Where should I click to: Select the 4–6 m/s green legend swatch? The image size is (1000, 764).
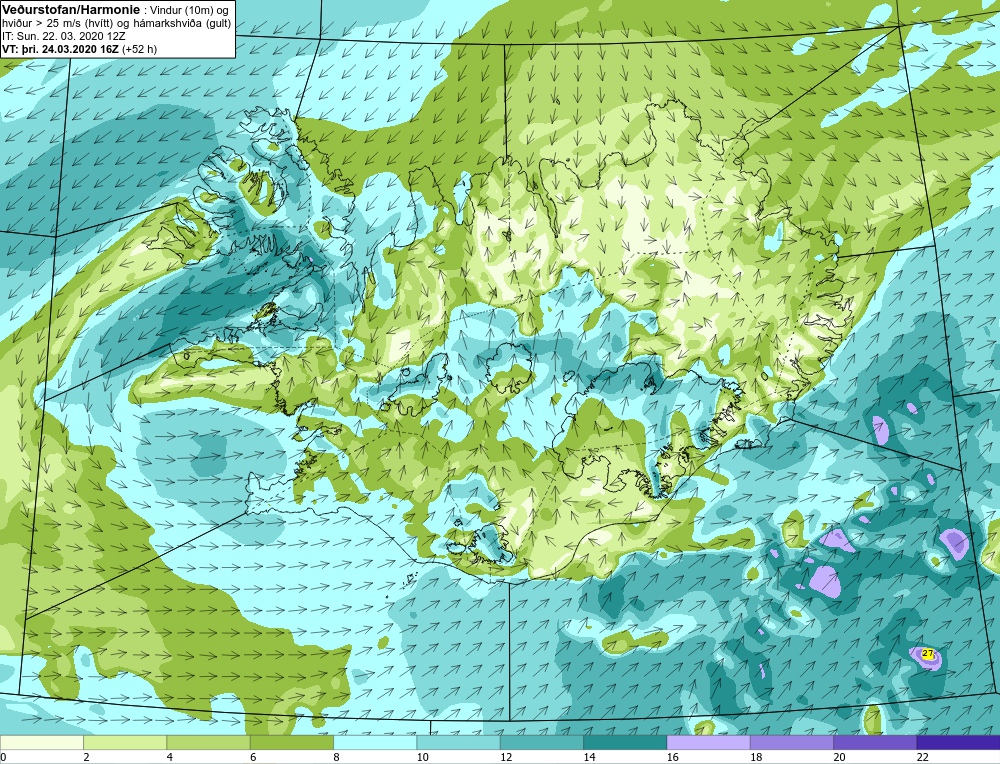[x=209, y=743]
